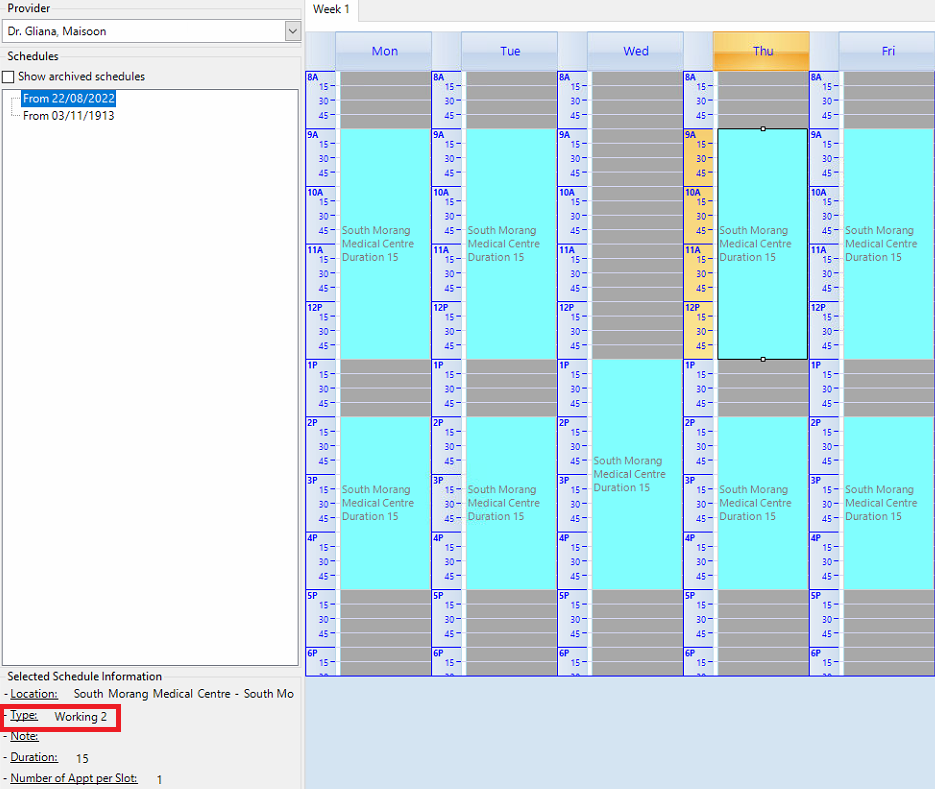Image resolution: width=935 pixels, height=789 pixels.
Task: Click the Mon column header
Action: tap(384, 51)
